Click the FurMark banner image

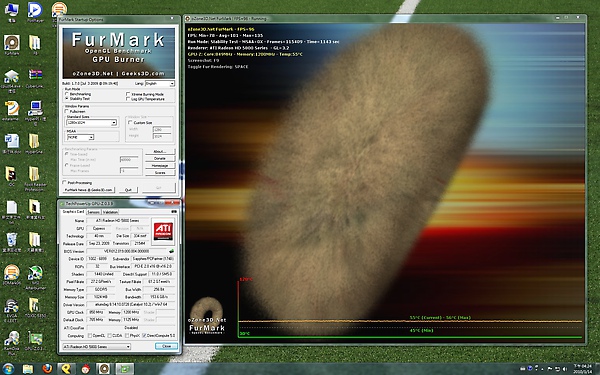(x=119, y=53)
